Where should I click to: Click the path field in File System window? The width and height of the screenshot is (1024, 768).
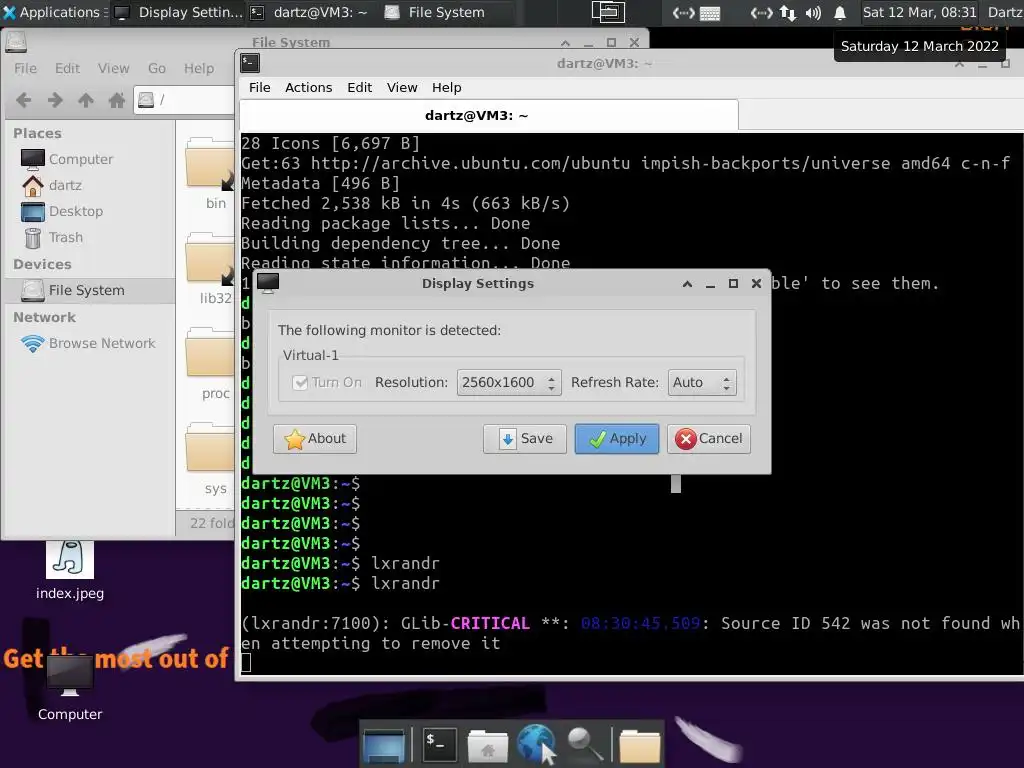(x=185, y=100)
